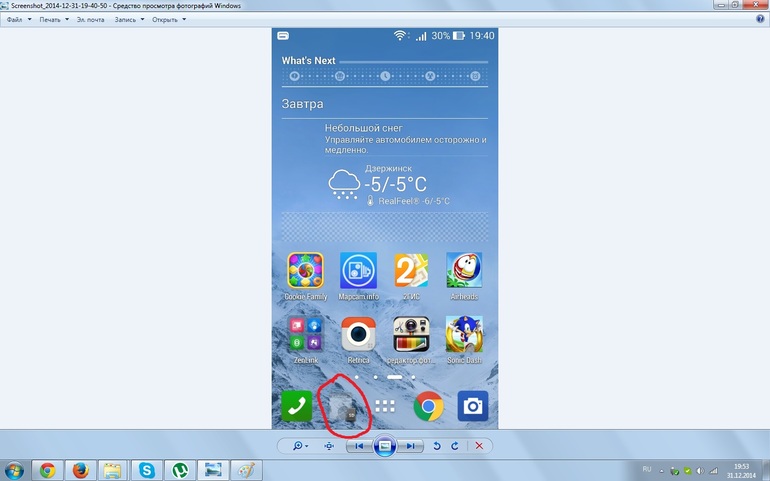Image resolution: width=770 pixels, height=481 pixels.
Task: Open the Файл menu
Action: 17,19
